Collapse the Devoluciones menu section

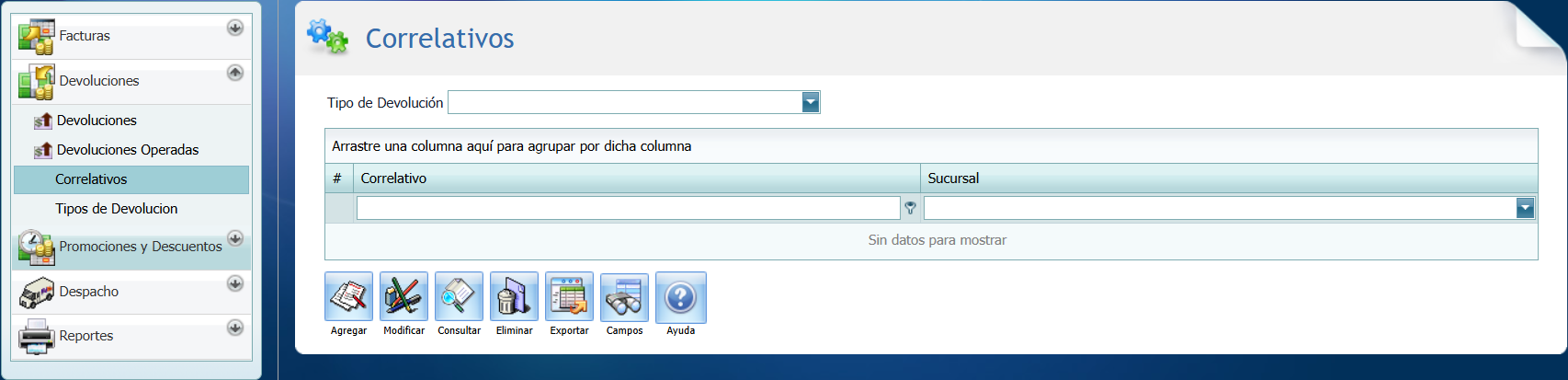[x=235, y=72]
